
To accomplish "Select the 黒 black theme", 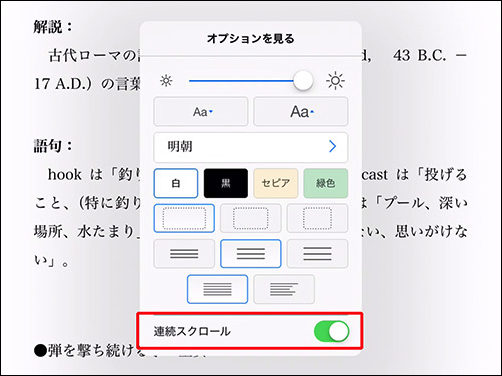I will point(226,183).
